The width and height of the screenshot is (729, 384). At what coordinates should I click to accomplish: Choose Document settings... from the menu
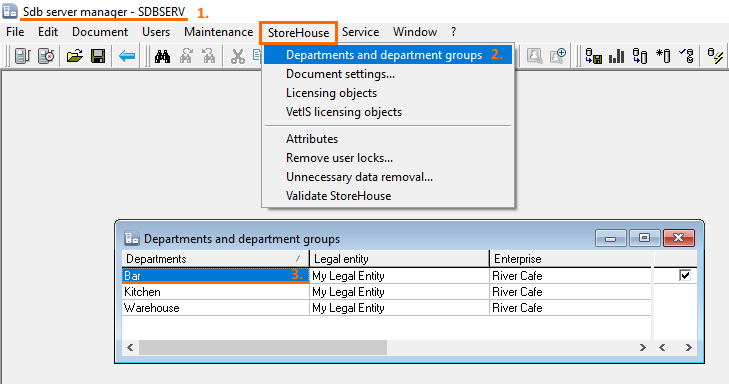[x=340, y=74]
